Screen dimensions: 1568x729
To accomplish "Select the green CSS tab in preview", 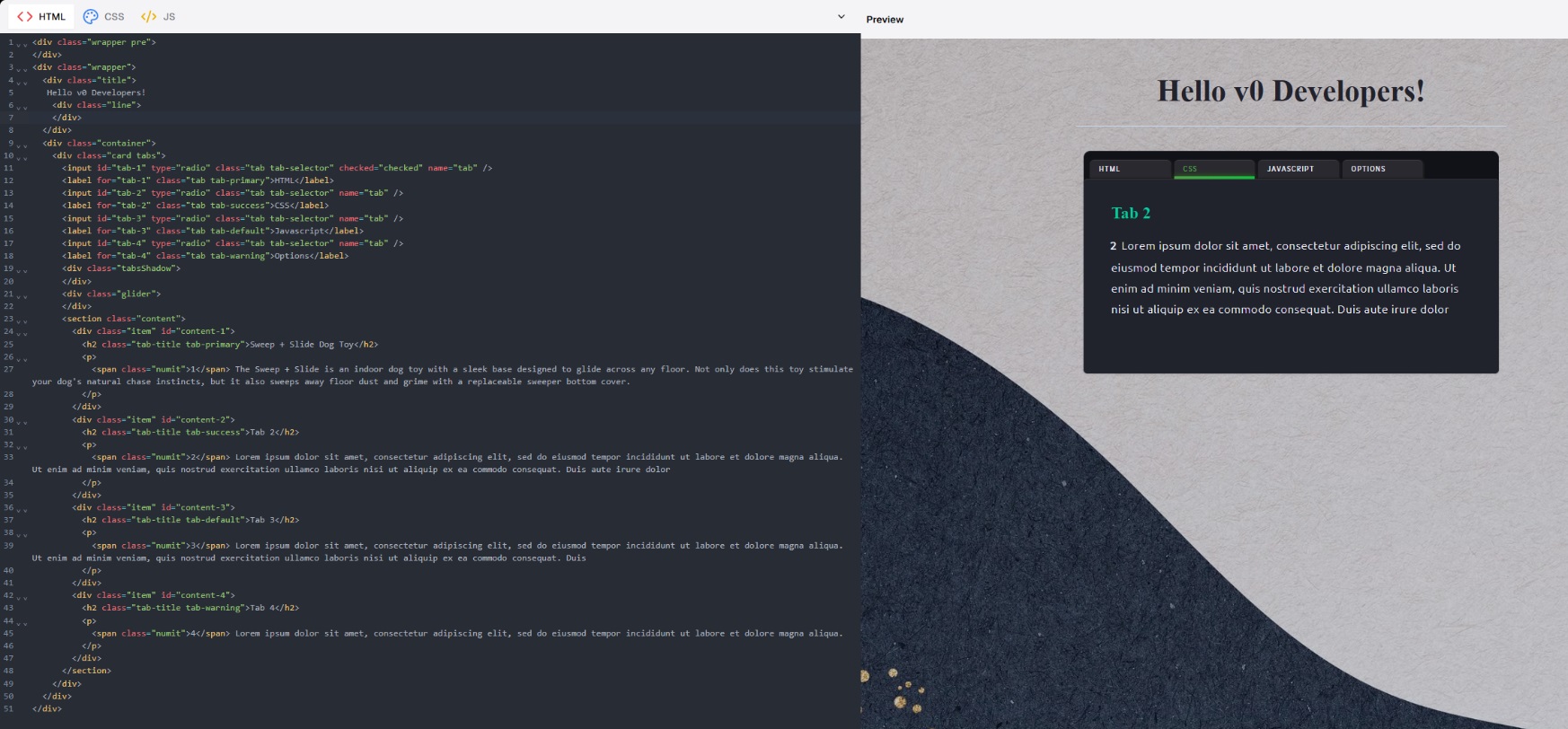I will [x=1213, y=169].
